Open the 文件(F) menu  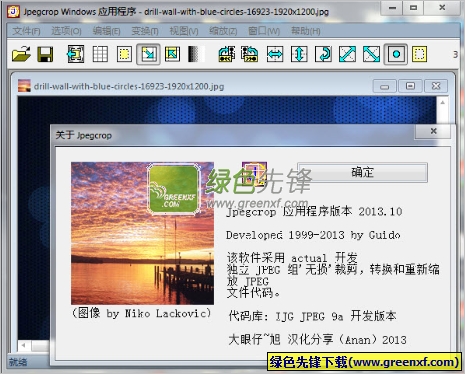pyautogui.click(x=26, y=31)
